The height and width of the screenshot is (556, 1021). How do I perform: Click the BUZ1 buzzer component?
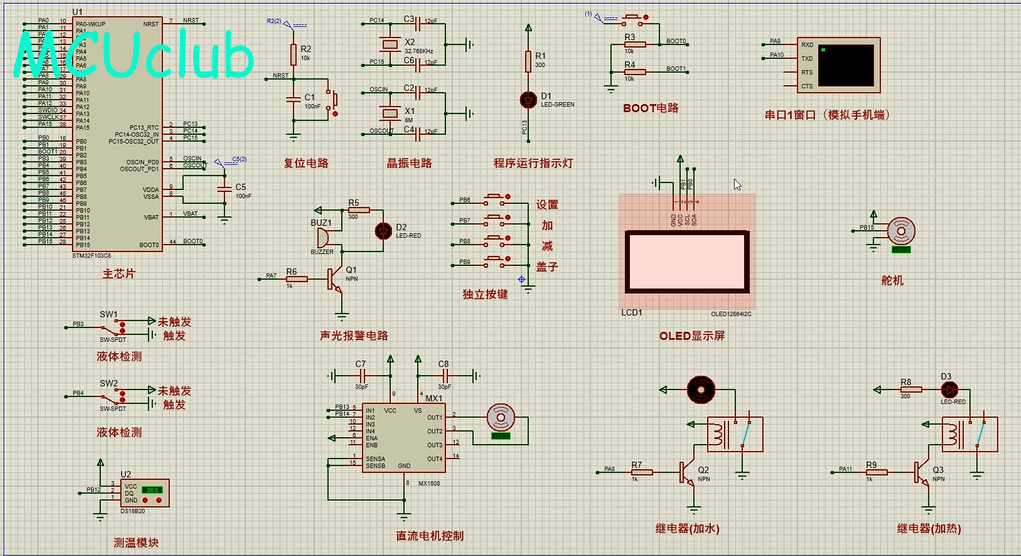coord(324,238)
